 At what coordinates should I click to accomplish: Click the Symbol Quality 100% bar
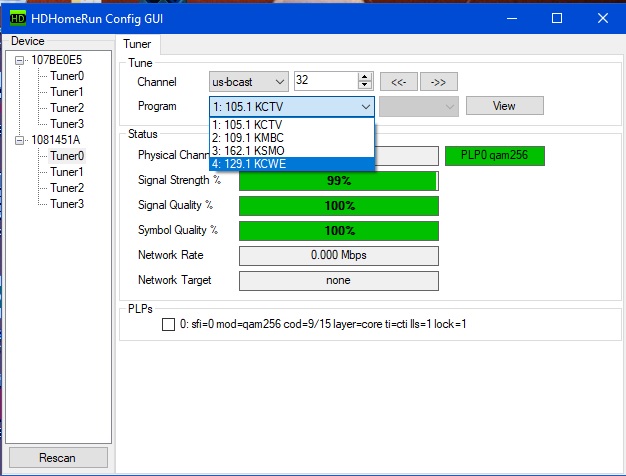(339, 231)
